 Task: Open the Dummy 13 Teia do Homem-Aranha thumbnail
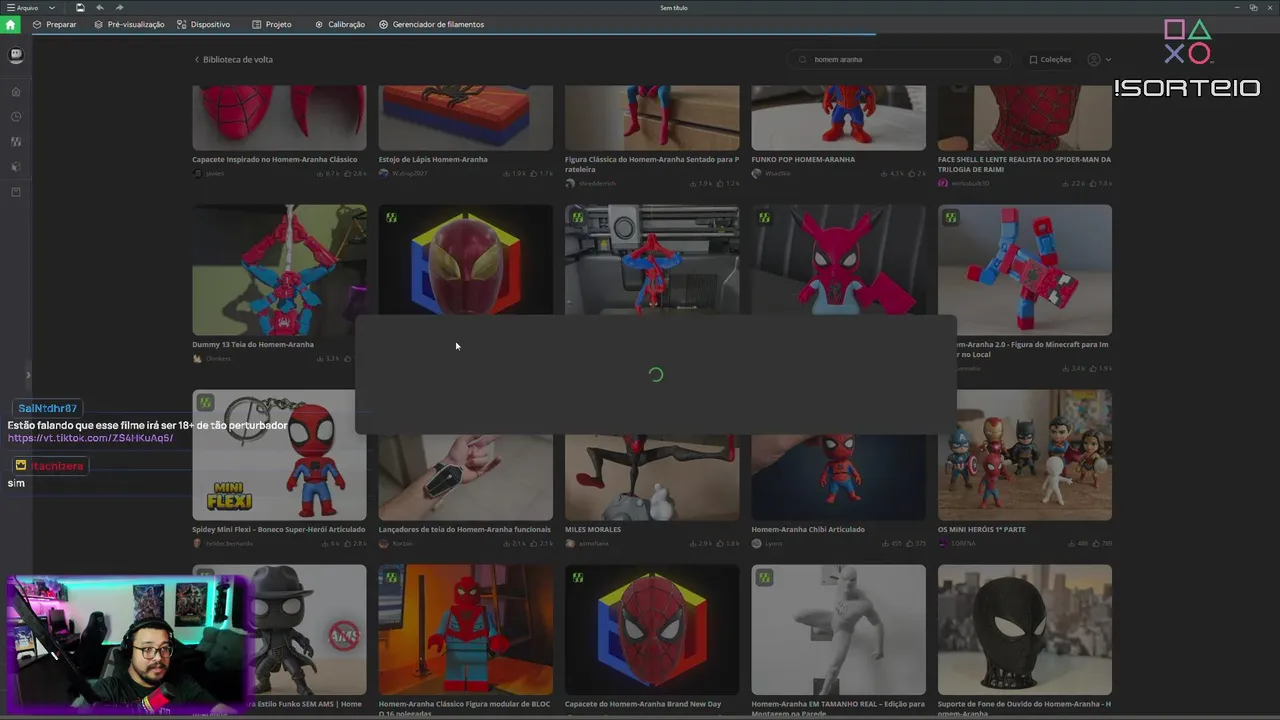(x=279, y=270)
